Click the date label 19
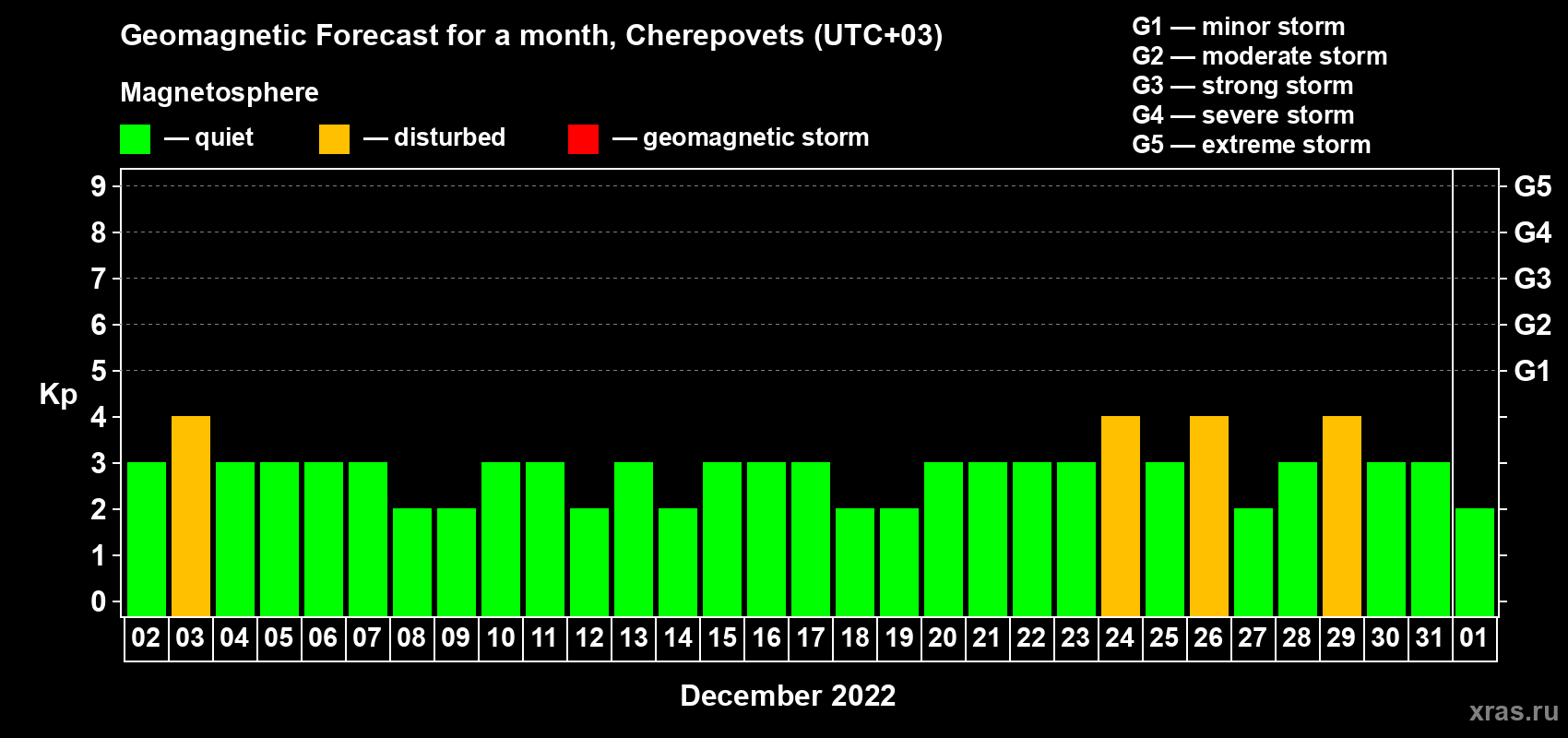 (x=898, y=638)
